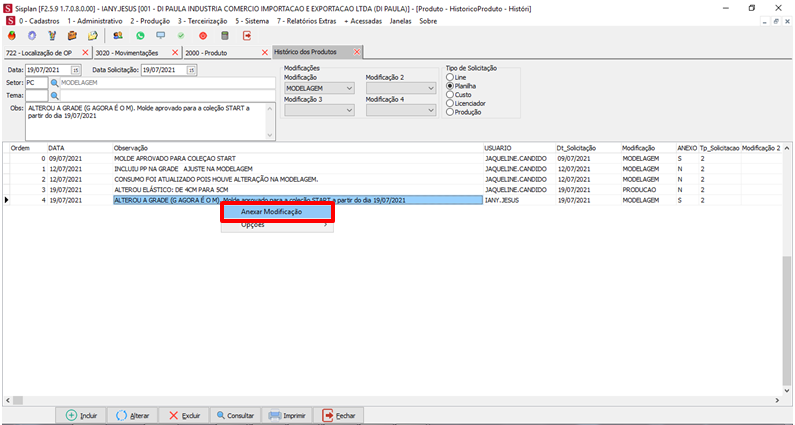Expand the Modificação dropdown showing MODELAGEM
Screen dimensions: 795x425
[x=349, y=88]
